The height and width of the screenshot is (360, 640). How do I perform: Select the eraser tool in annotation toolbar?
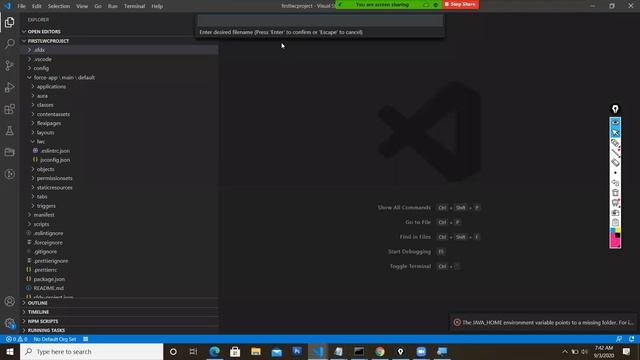[x=615, y=162]
